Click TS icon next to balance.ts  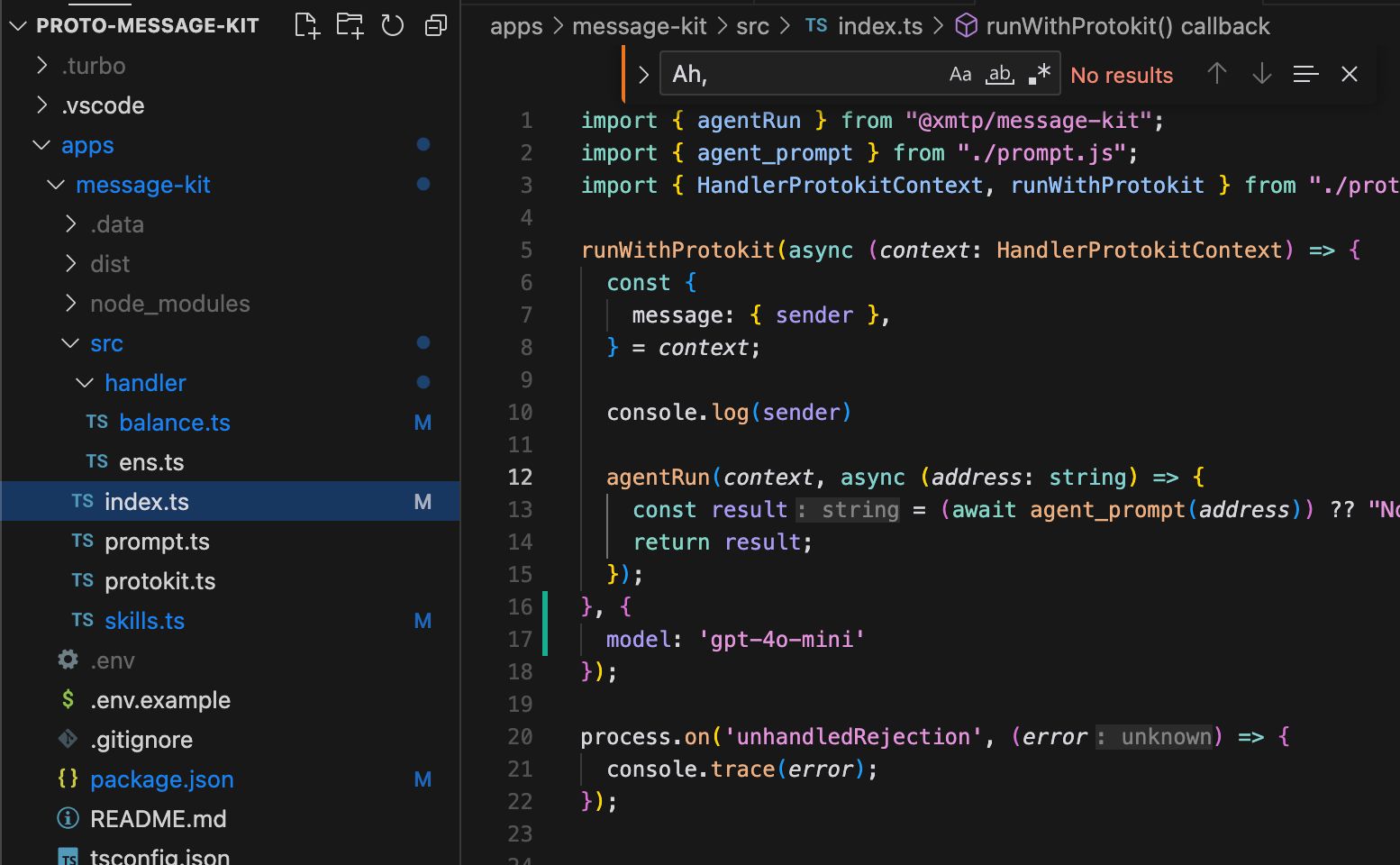click(x=97, y=423)
